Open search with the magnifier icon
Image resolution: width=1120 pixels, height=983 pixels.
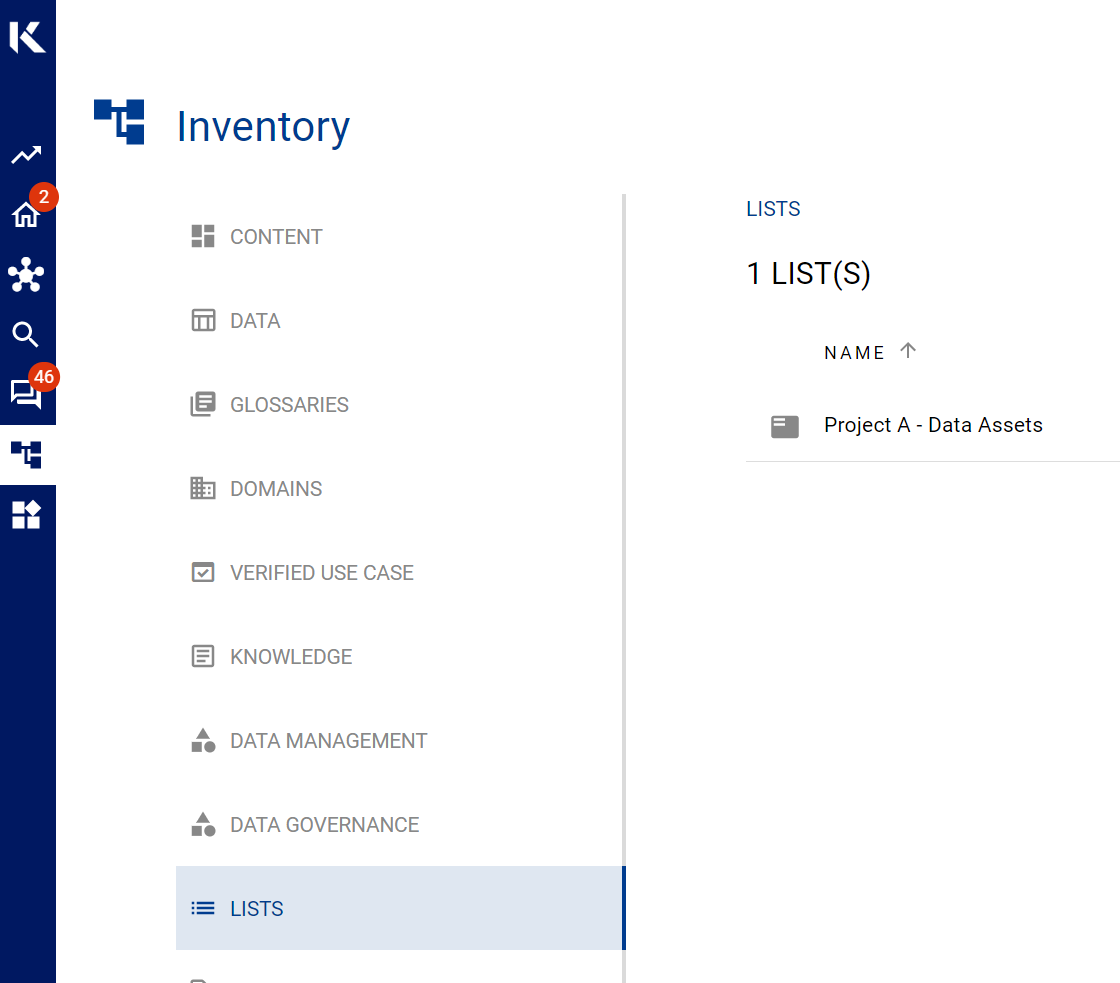coord(27,335)
